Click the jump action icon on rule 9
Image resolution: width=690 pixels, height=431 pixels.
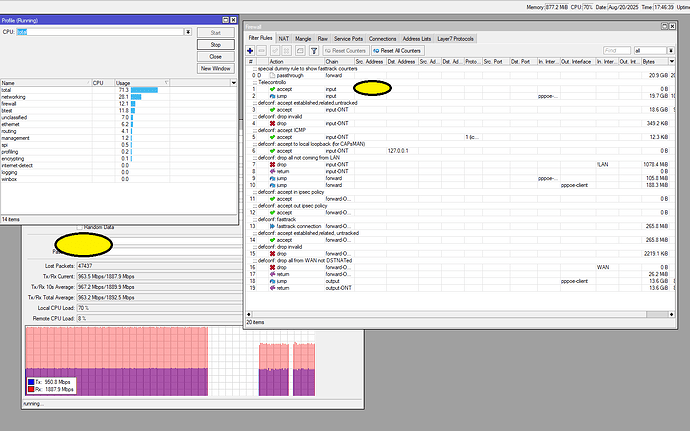point(270,178)
